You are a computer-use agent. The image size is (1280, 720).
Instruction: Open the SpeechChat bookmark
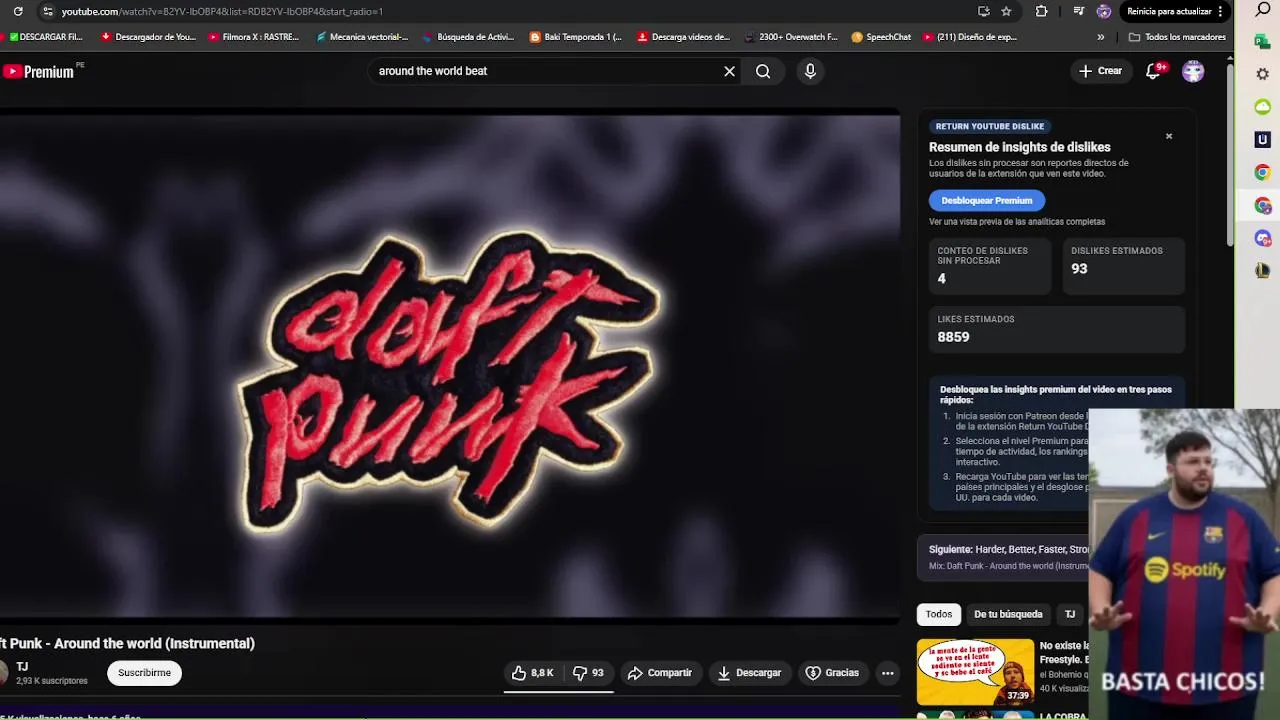(x=881, y=37)
